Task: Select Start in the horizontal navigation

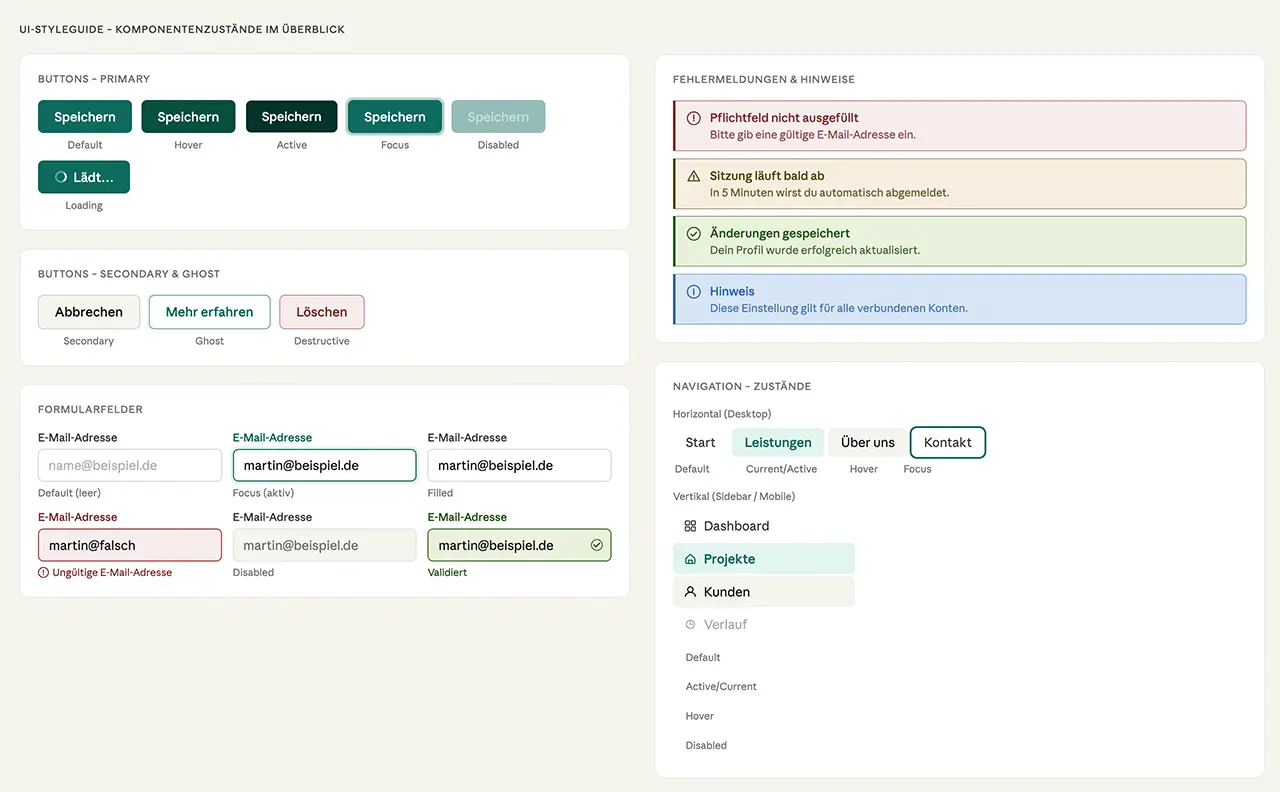Action: (698, 442)
